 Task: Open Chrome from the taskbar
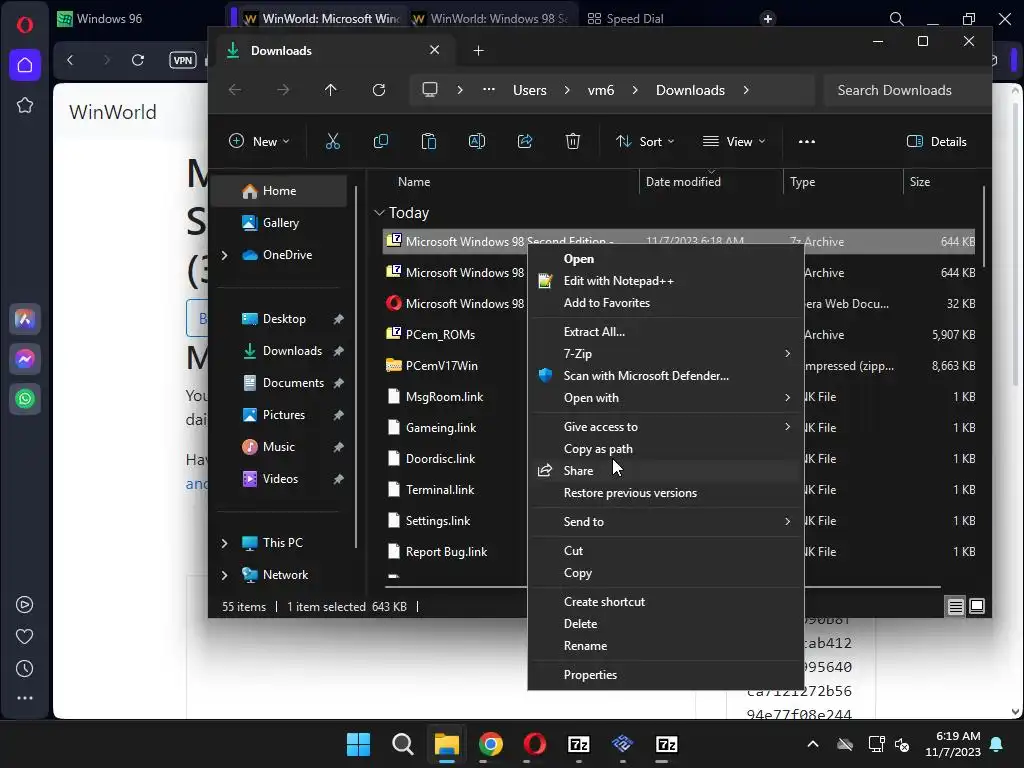(491, 744)
